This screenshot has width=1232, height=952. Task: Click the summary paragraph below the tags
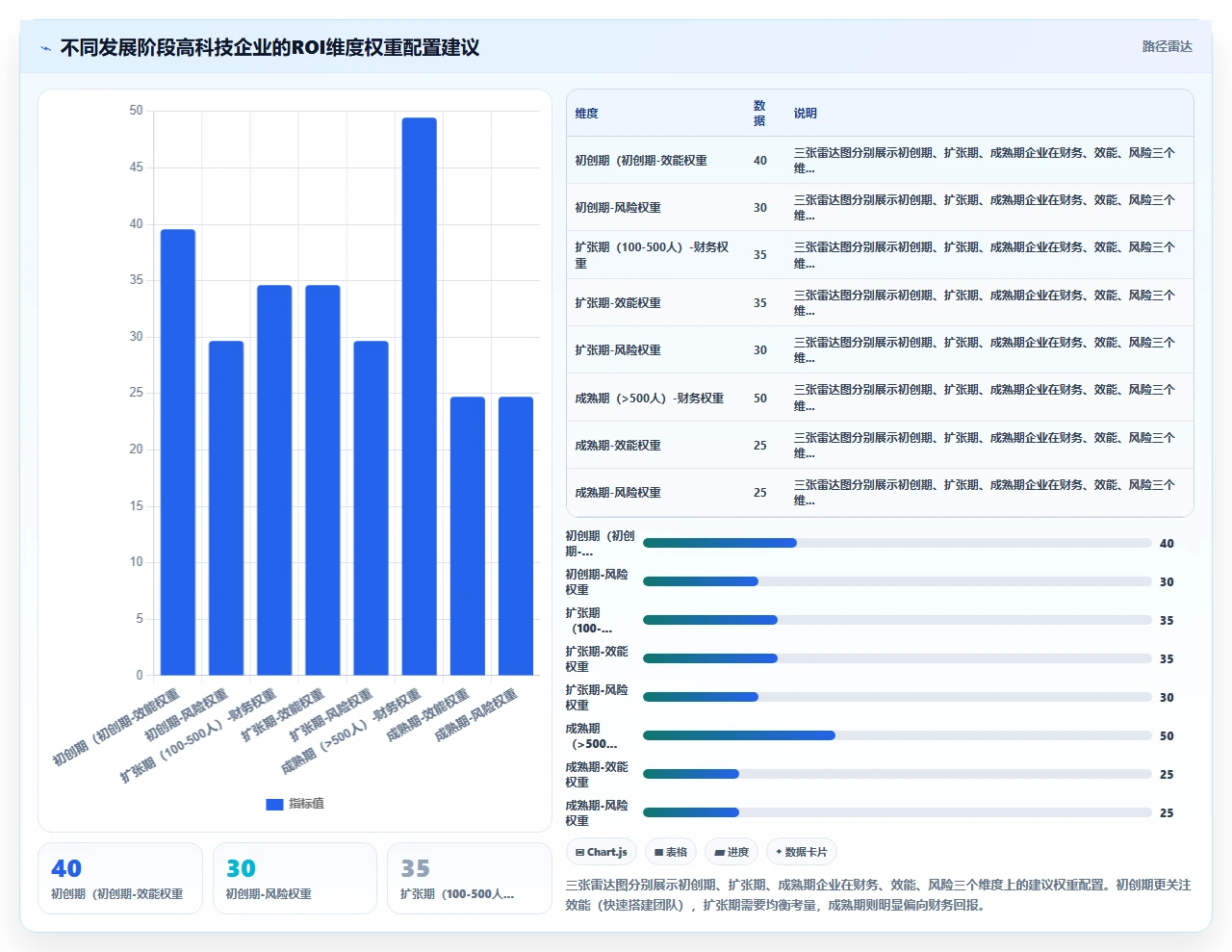tap(878, 894)
